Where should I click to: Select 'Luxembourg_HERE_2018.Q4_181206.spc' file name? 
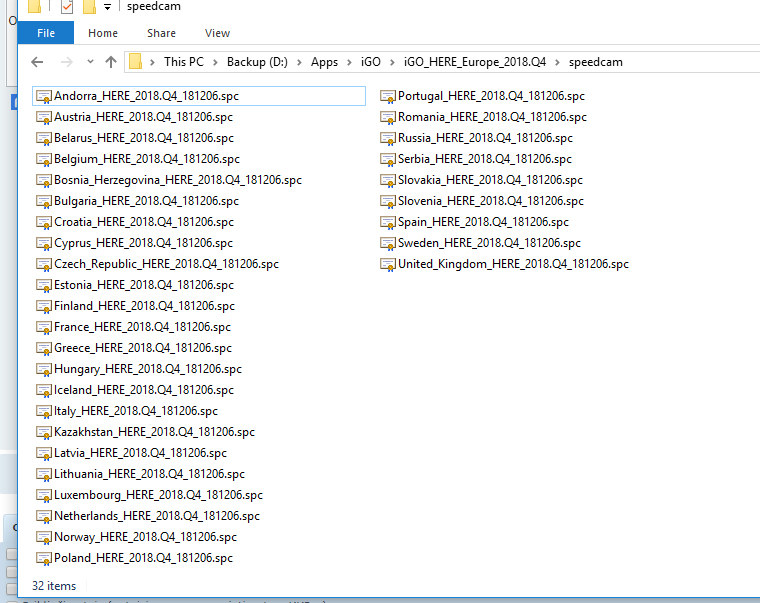point(158,495)
